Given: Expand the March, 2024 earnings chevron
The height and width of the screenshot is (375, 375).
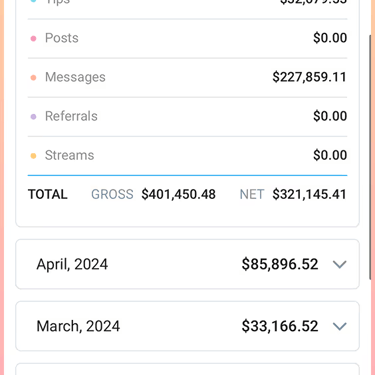Looking at the screenshot, I should (340, 326).
